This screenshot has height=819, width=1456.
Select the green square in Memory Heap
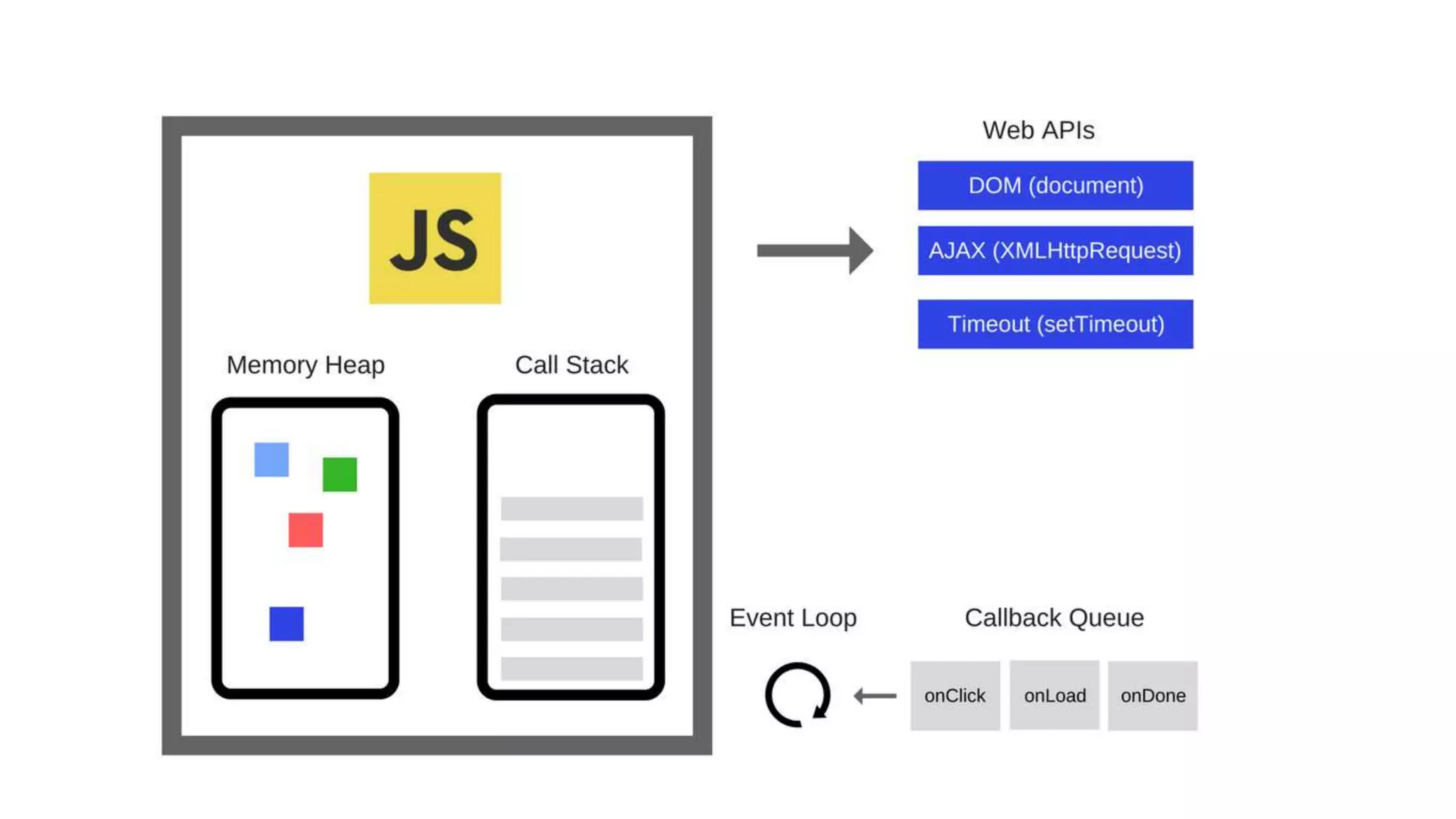point(340,474)
